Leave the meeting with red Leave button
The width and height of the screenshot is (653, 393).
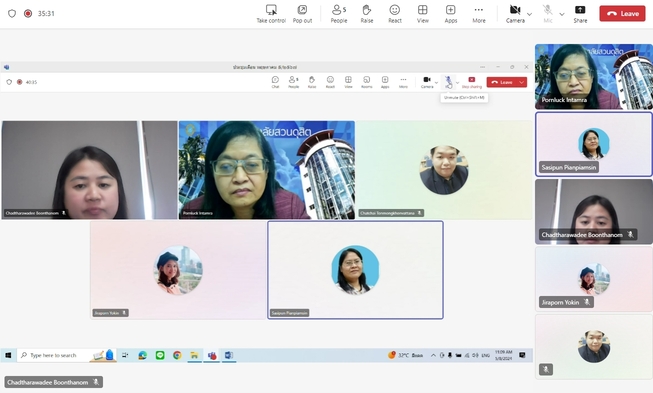pyautogui.click(x=622, y=13)
